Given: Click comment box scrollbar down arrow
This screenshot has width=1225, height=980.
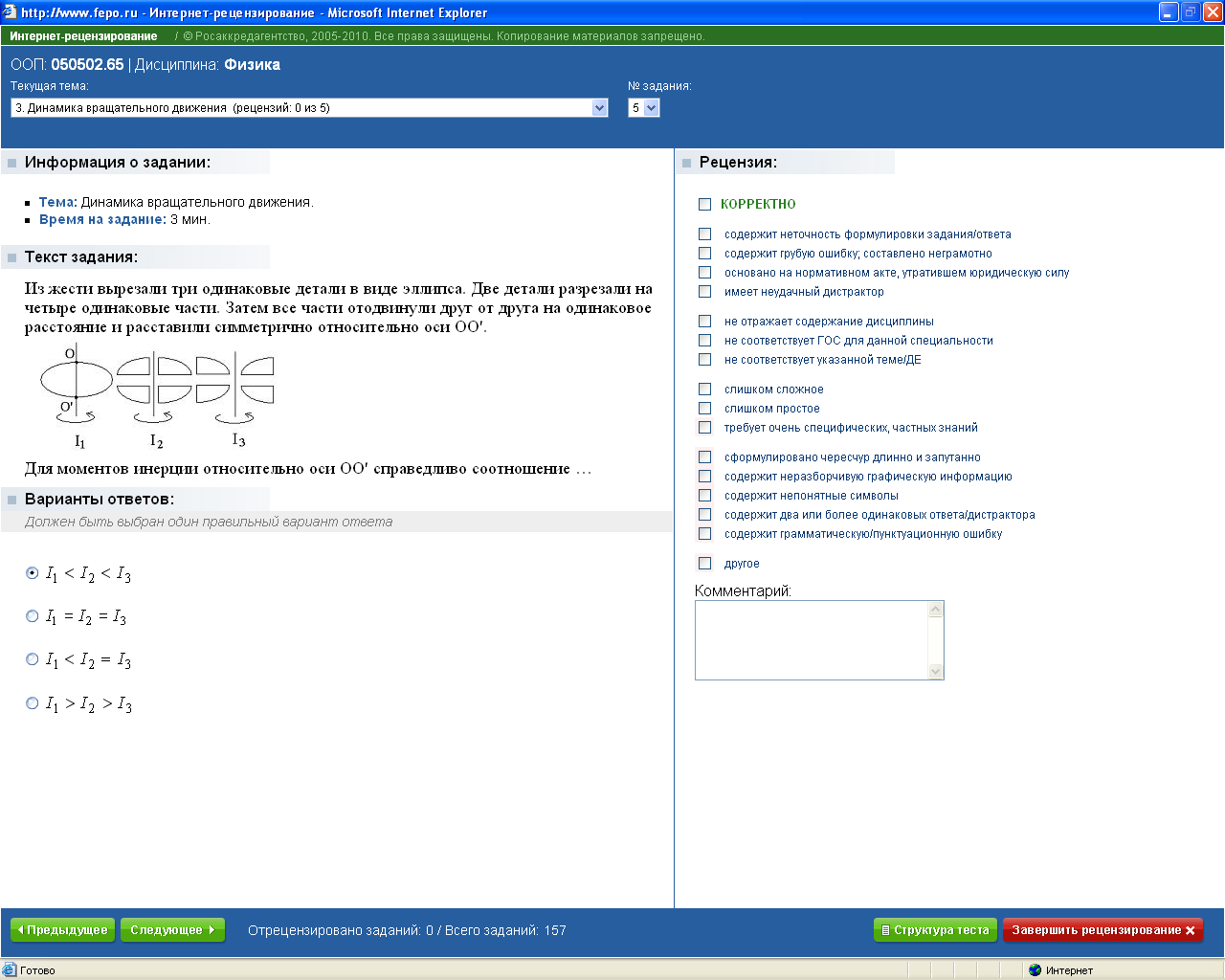Looking at the screenshot, I should click(x=936, y=671).
